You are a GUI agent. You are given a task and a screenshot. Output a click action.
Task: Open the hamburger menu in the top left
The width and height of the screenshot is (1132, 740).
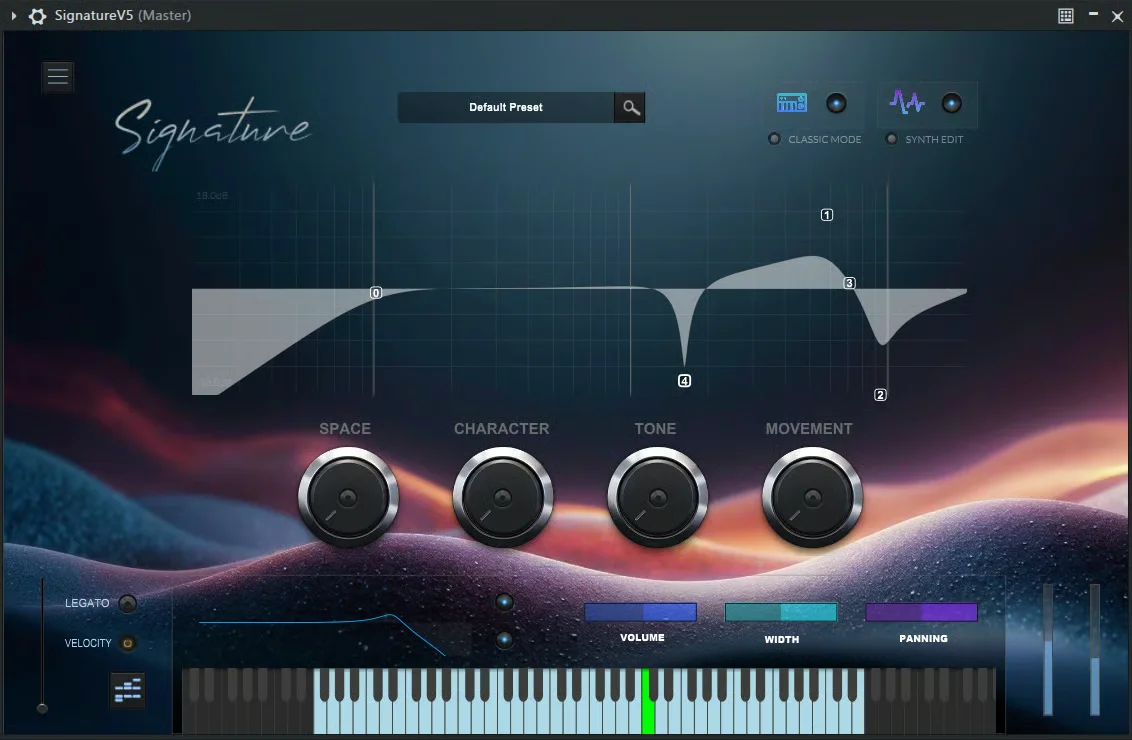point(57,76)
